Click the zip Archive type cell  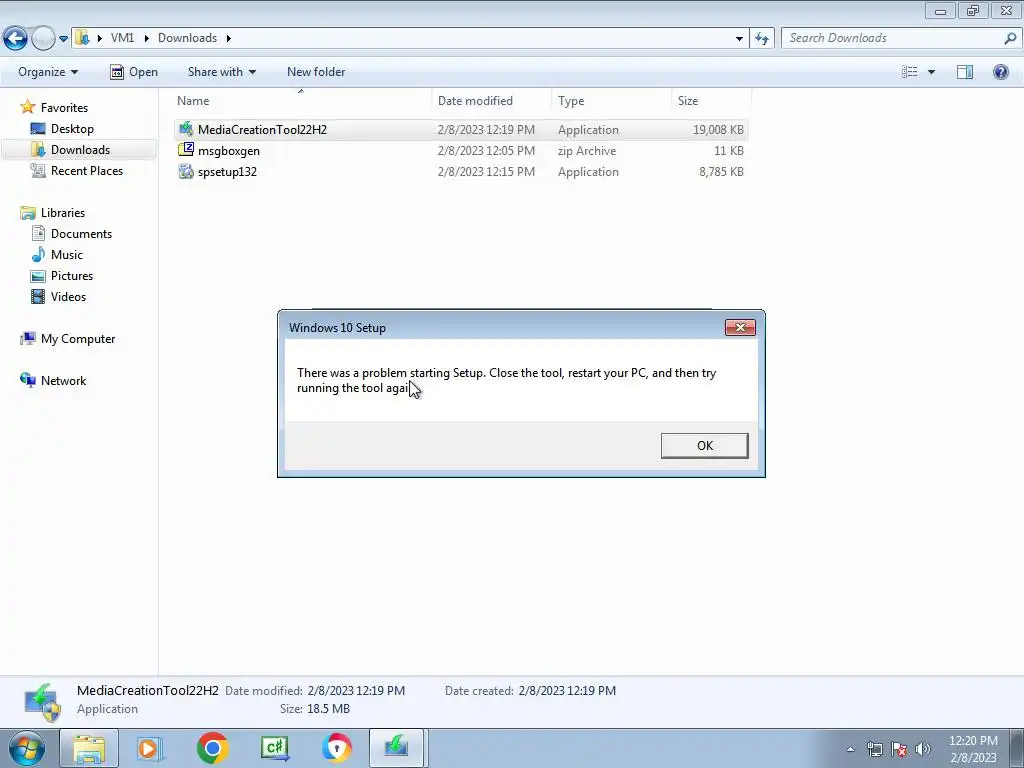pos(586,151)
